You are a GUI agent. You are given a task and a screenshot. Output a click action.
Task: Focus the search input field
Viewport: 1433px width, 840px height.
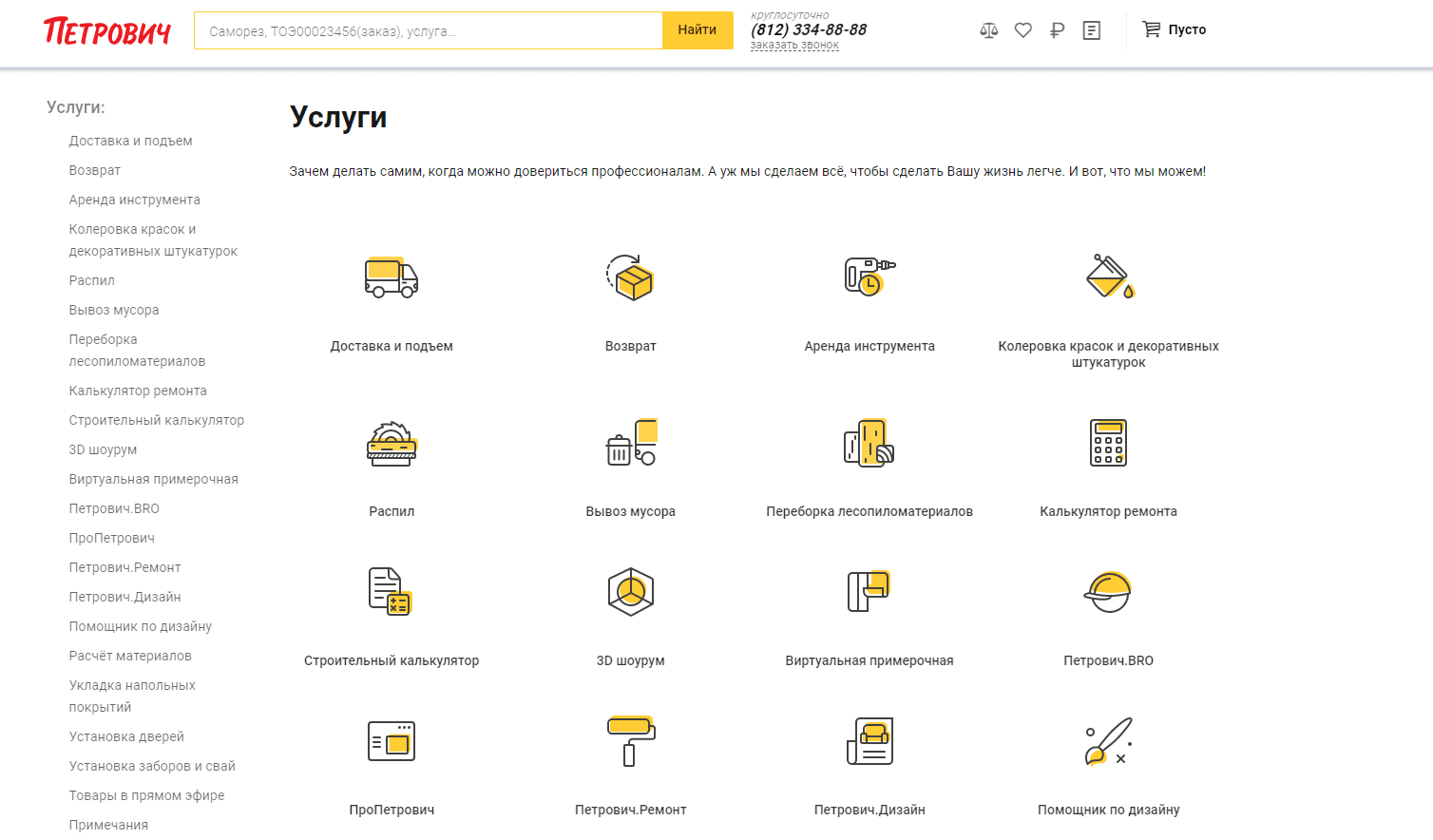click(429, 30)
